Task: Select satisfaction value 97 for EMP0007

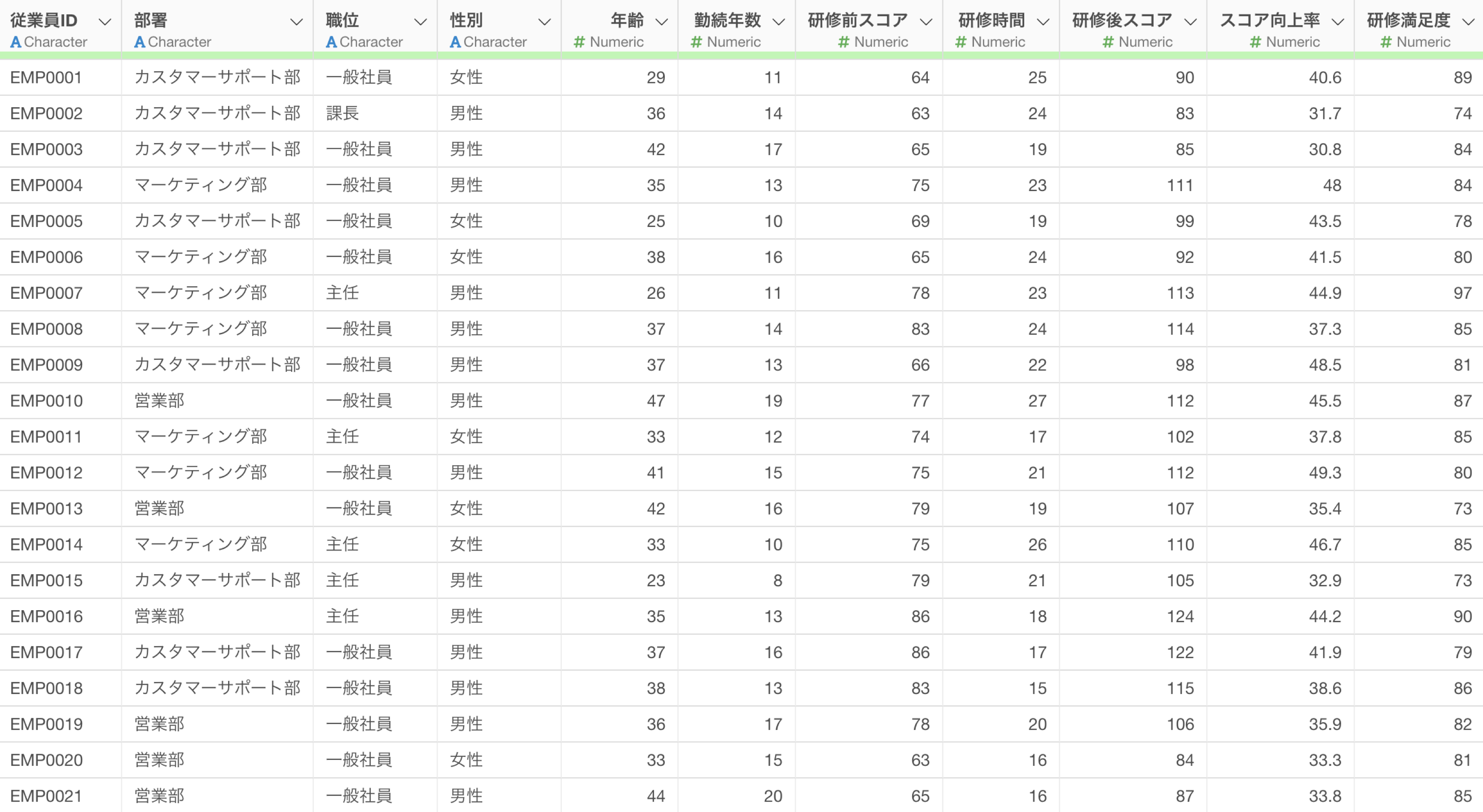Action: pos(1418,293)
